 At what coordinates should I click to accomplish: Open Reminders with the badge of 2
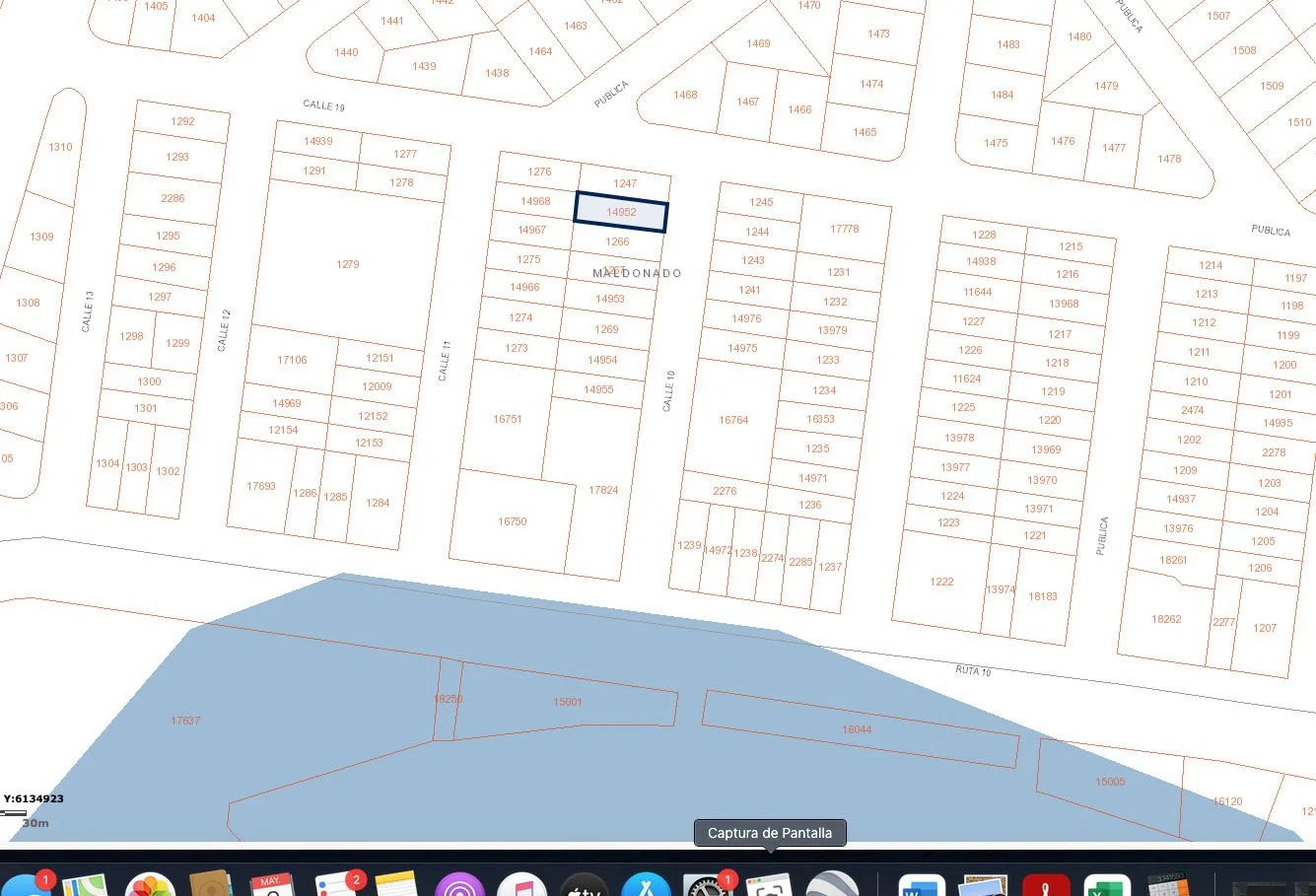(337, 886)
